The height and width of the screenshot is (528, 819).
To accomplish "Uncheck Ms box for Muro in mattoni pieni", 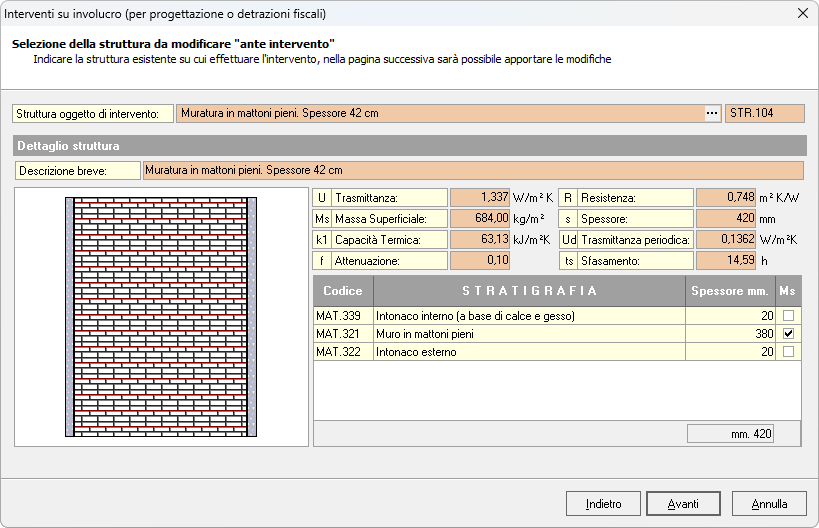I will click(789, 334).
